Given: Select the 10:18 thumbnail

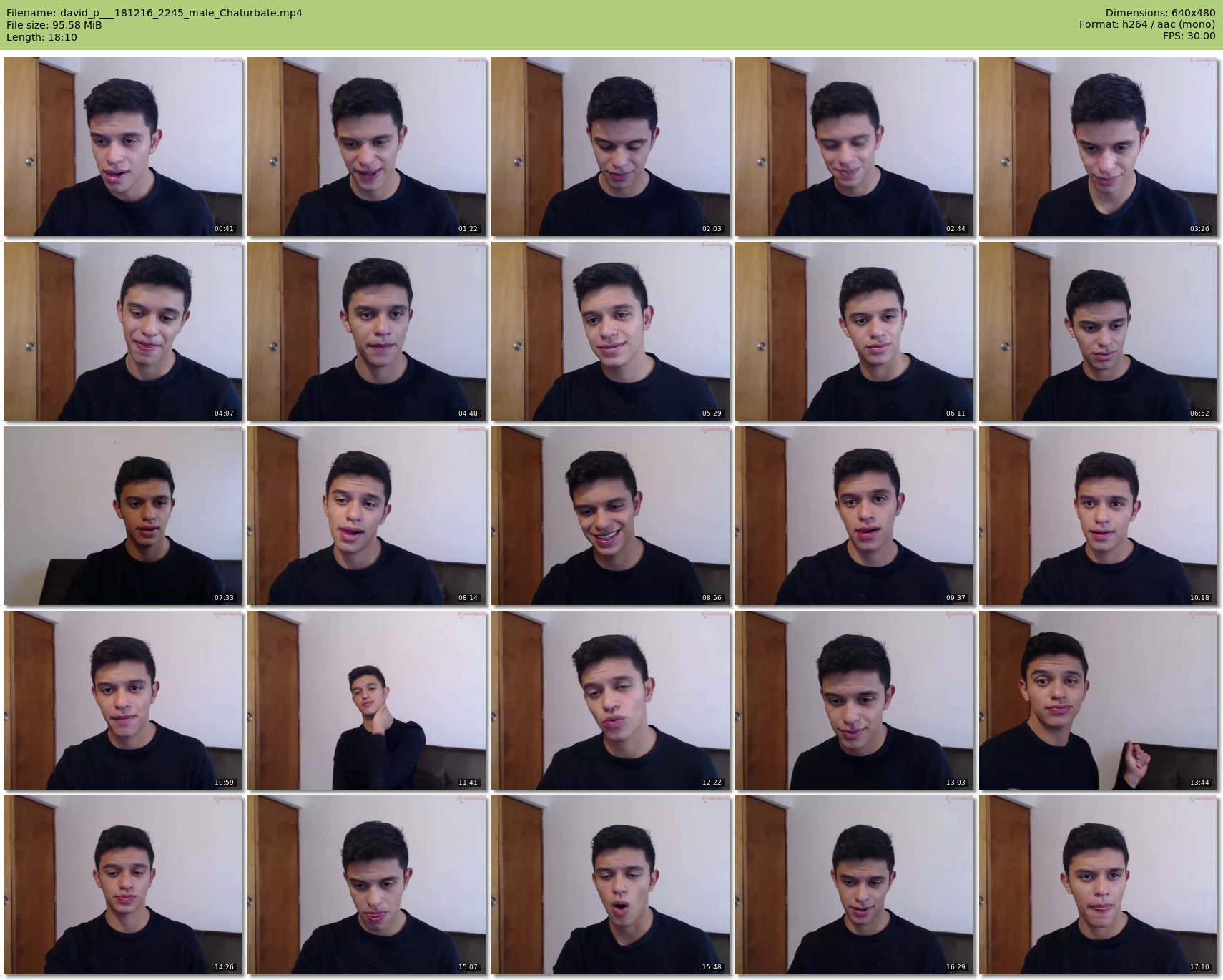Looking at the screenshot, I should tap(1099, 516).
